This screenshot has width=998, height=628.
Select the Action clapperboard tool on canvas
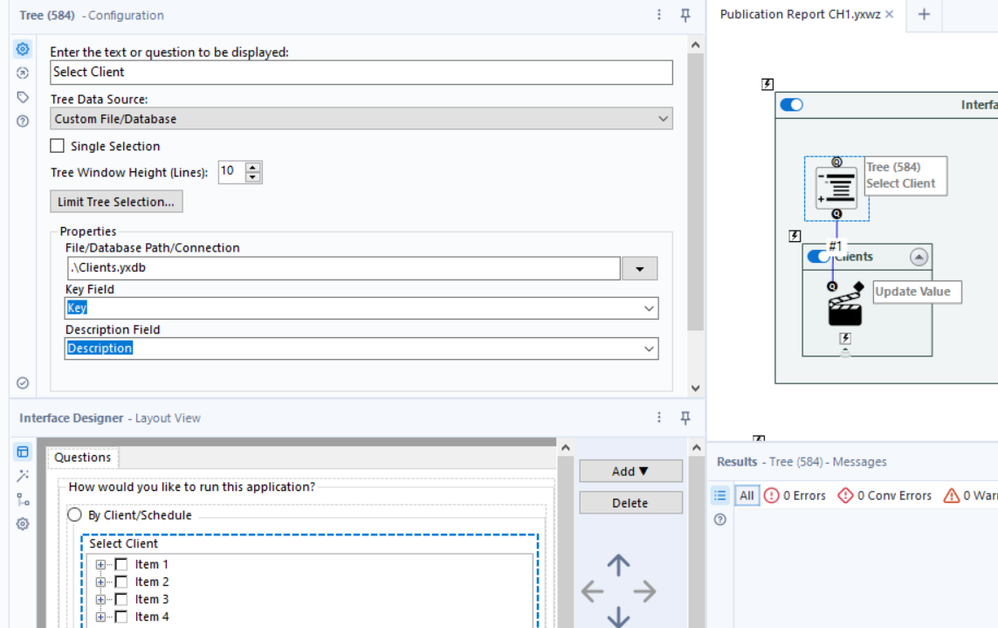tap(845, 309)
